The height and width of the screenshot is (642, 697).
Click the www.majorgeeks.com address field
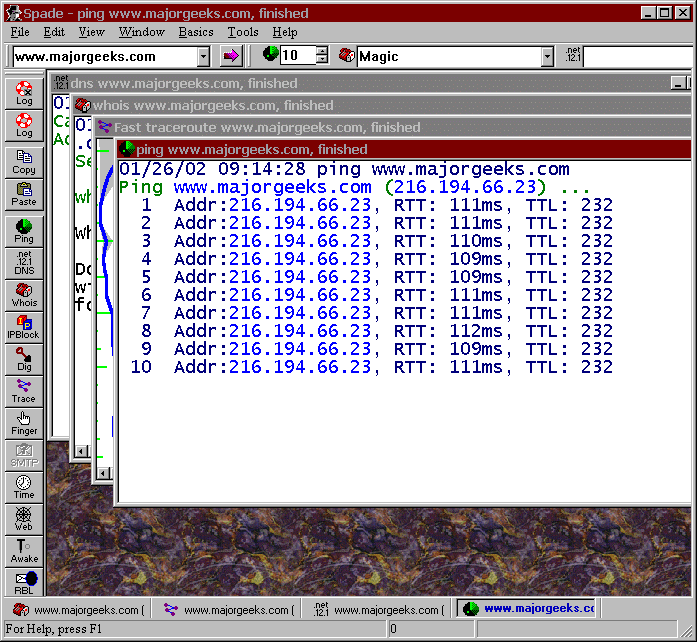[105, 56]
